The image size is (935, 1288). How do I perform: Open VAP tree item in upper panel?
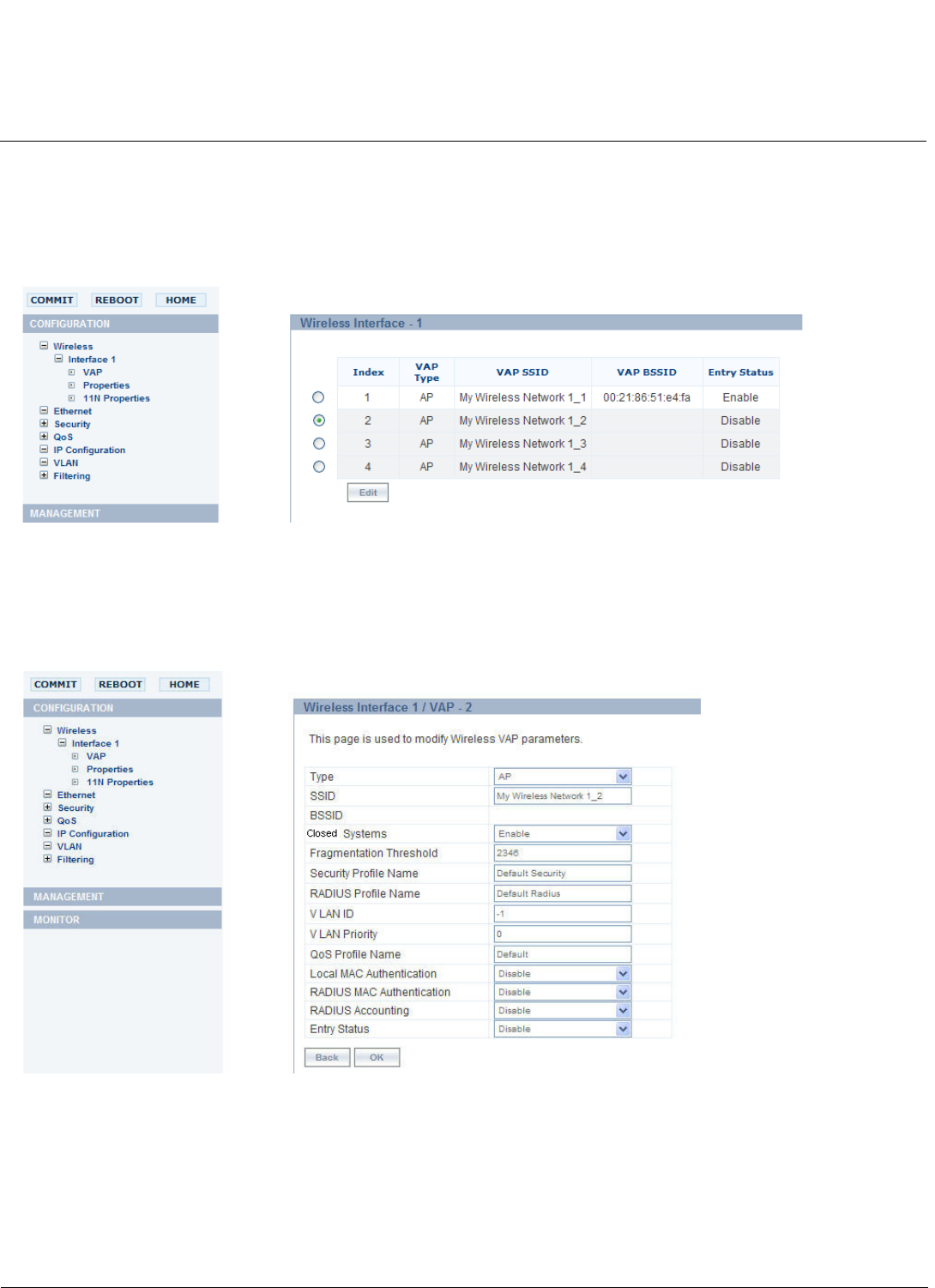[x=93, y=372]
